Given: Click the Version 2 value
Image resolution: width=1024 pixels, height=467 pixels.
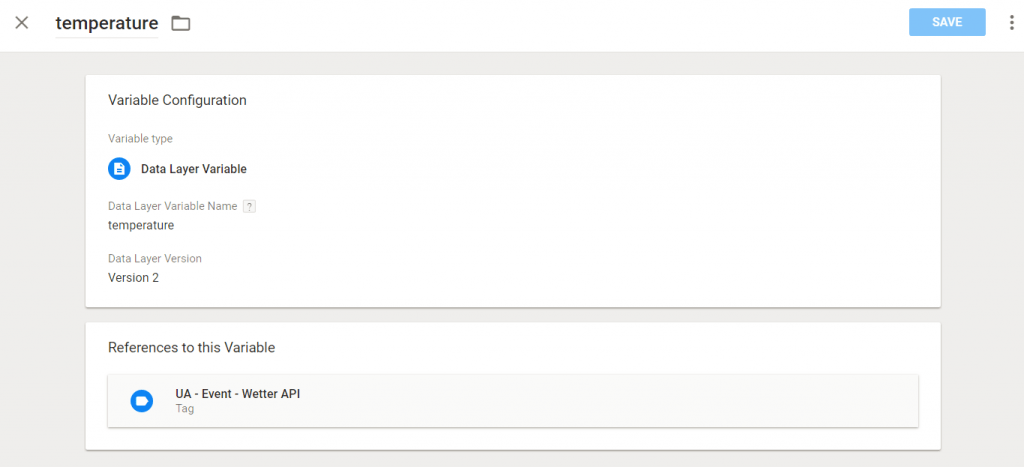Looking at the screenshot, I should coord(133,277).
